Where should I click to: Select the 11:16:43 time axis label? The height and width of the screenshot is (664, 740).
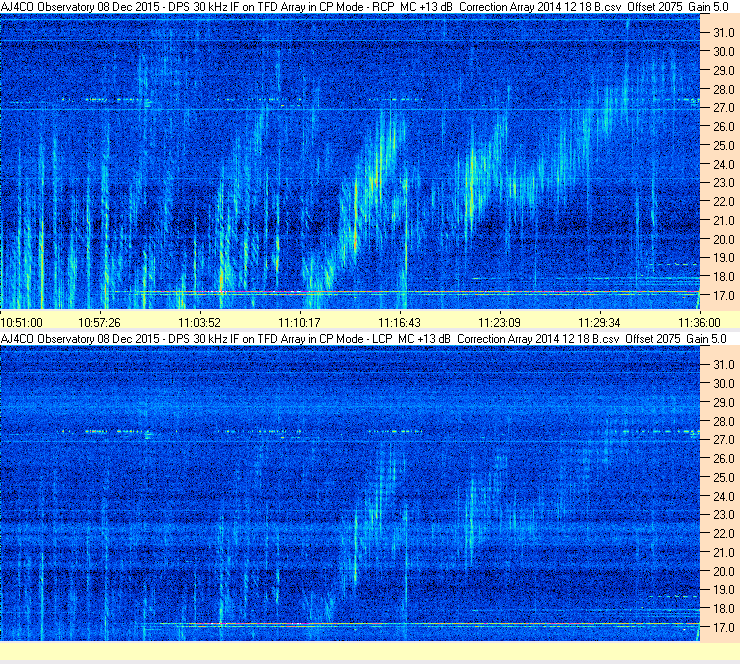click(x=399, y=322)
